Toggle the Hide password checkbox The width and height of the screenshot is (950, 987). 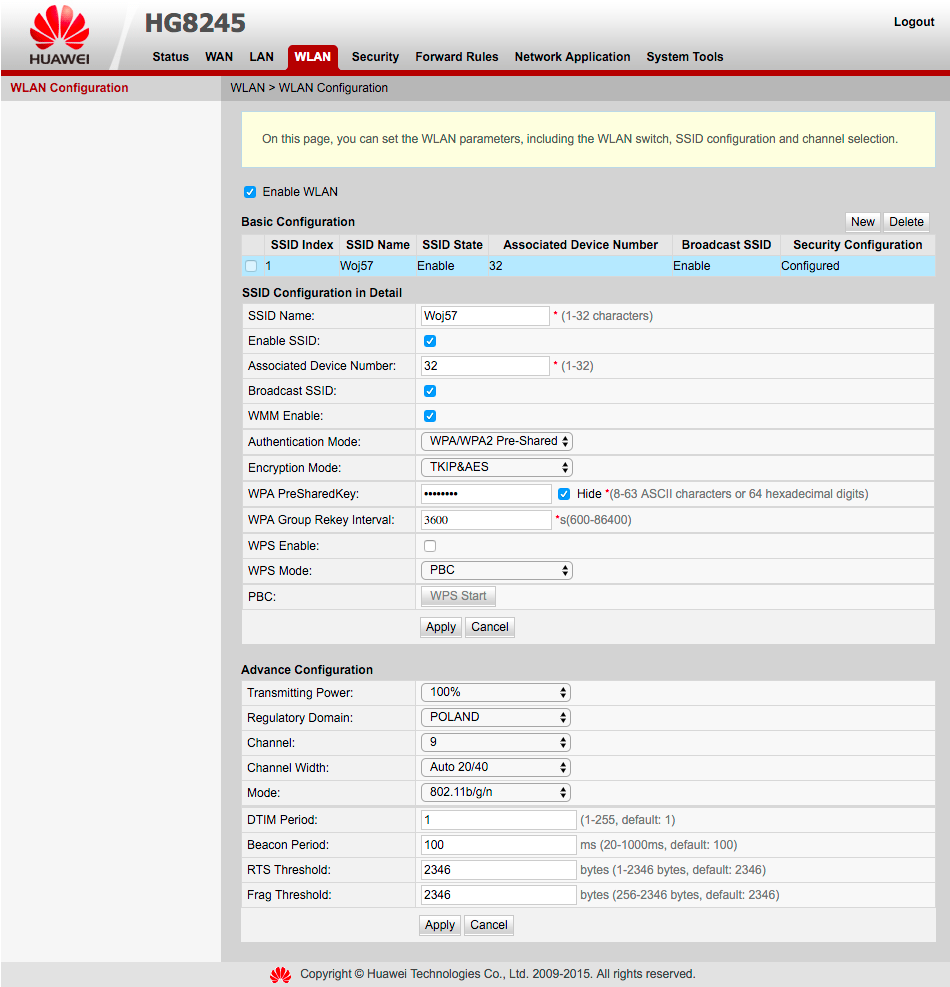click(564, 494)
